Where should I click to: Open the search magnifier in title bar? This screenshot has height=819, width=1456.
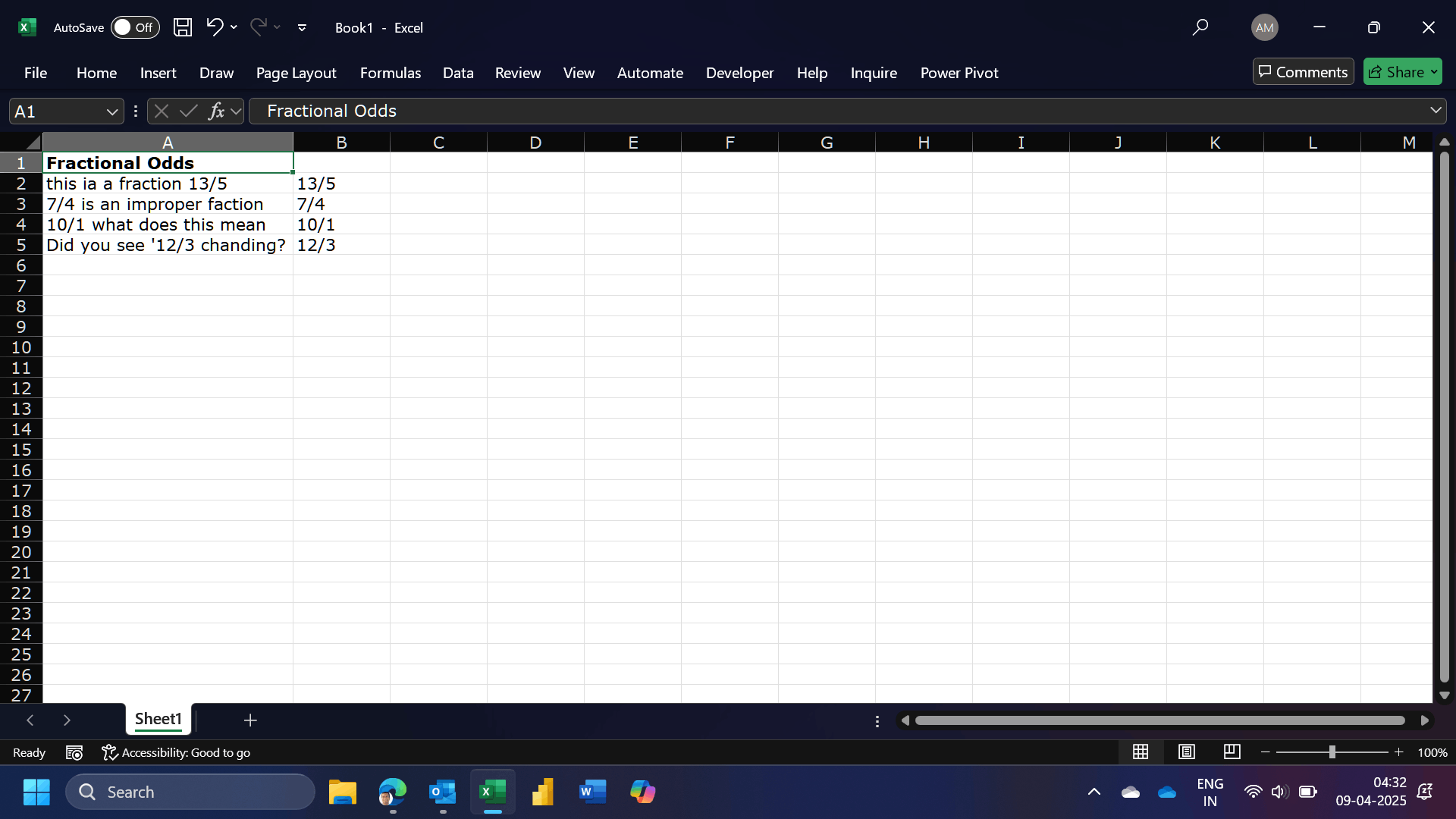(x=1200, y=27)
